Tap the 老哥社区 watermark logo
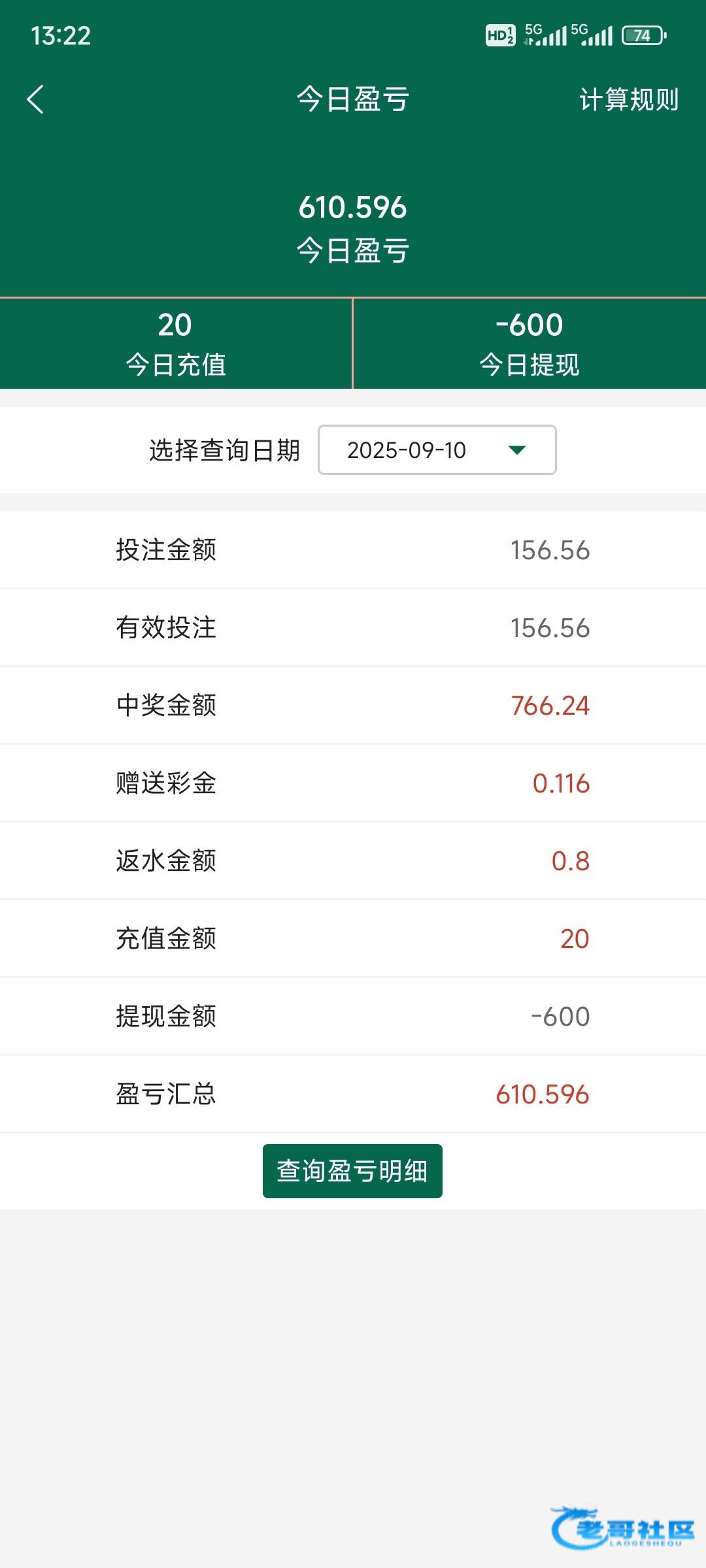This screenshot has height=1568, width=706. tap(622, 1527)
